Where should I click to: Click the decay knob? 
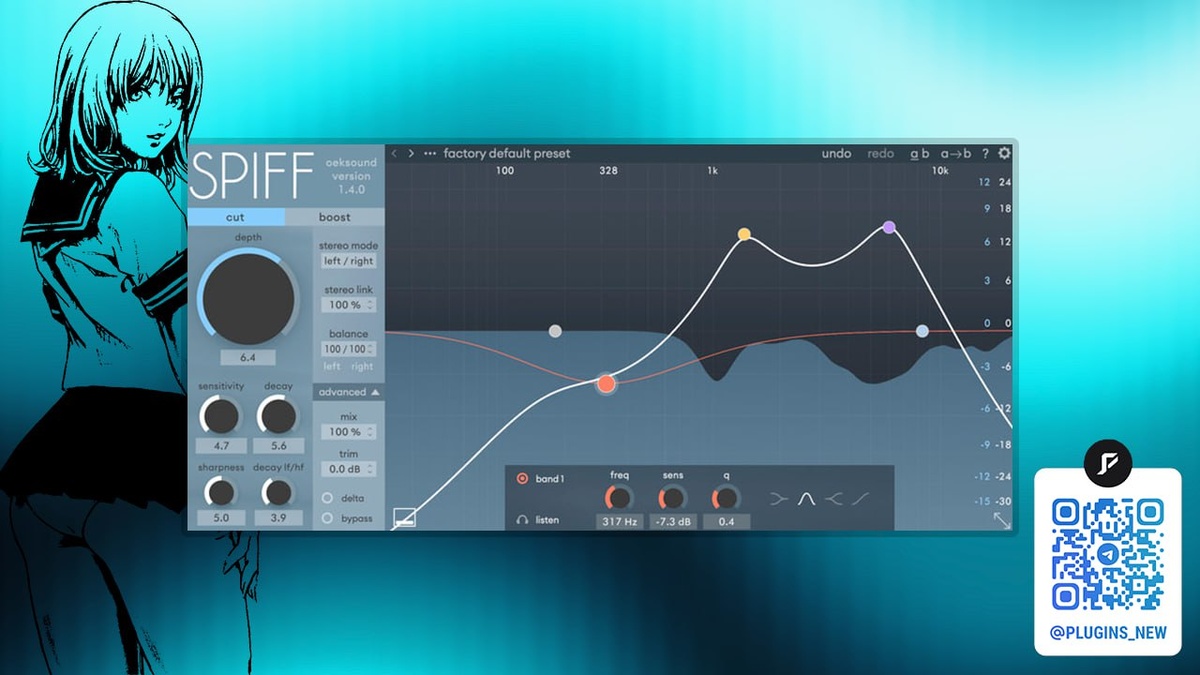278,416
